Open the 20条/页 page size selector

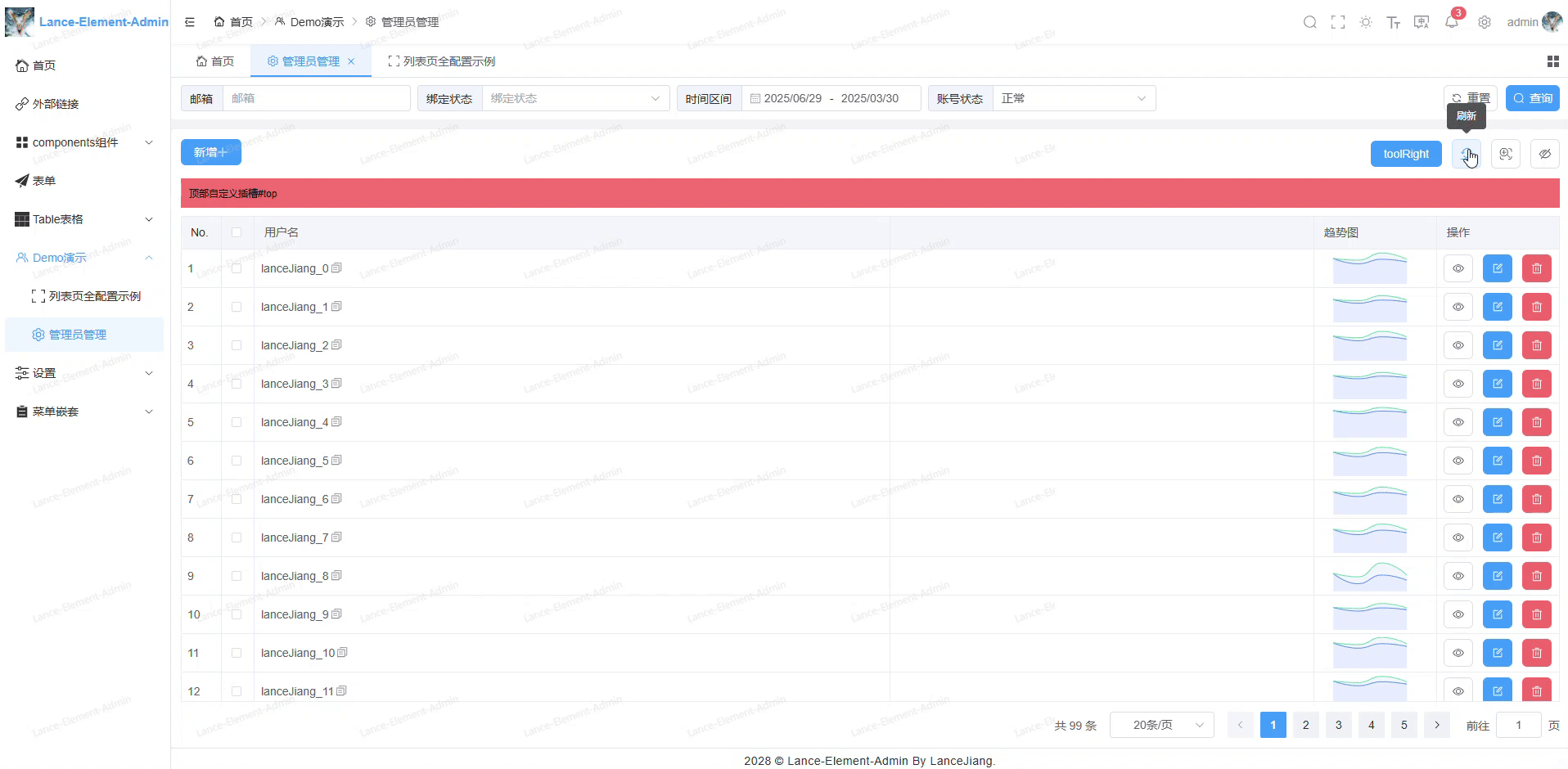[1161, 725]
